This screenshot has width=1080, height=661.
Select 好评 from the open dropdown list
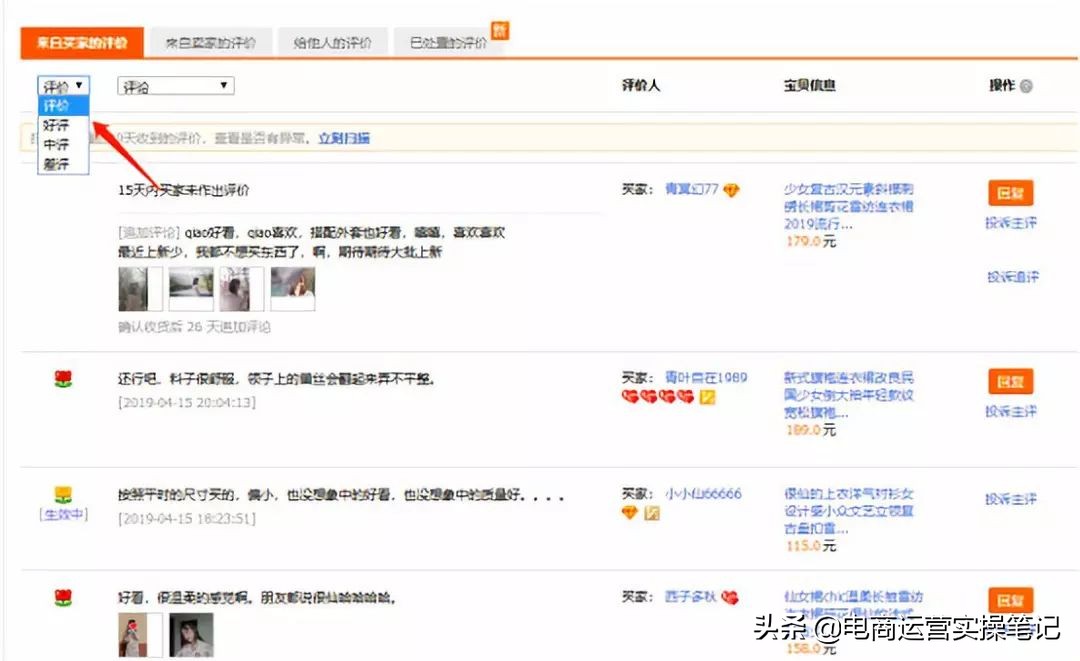coord(55,127)
